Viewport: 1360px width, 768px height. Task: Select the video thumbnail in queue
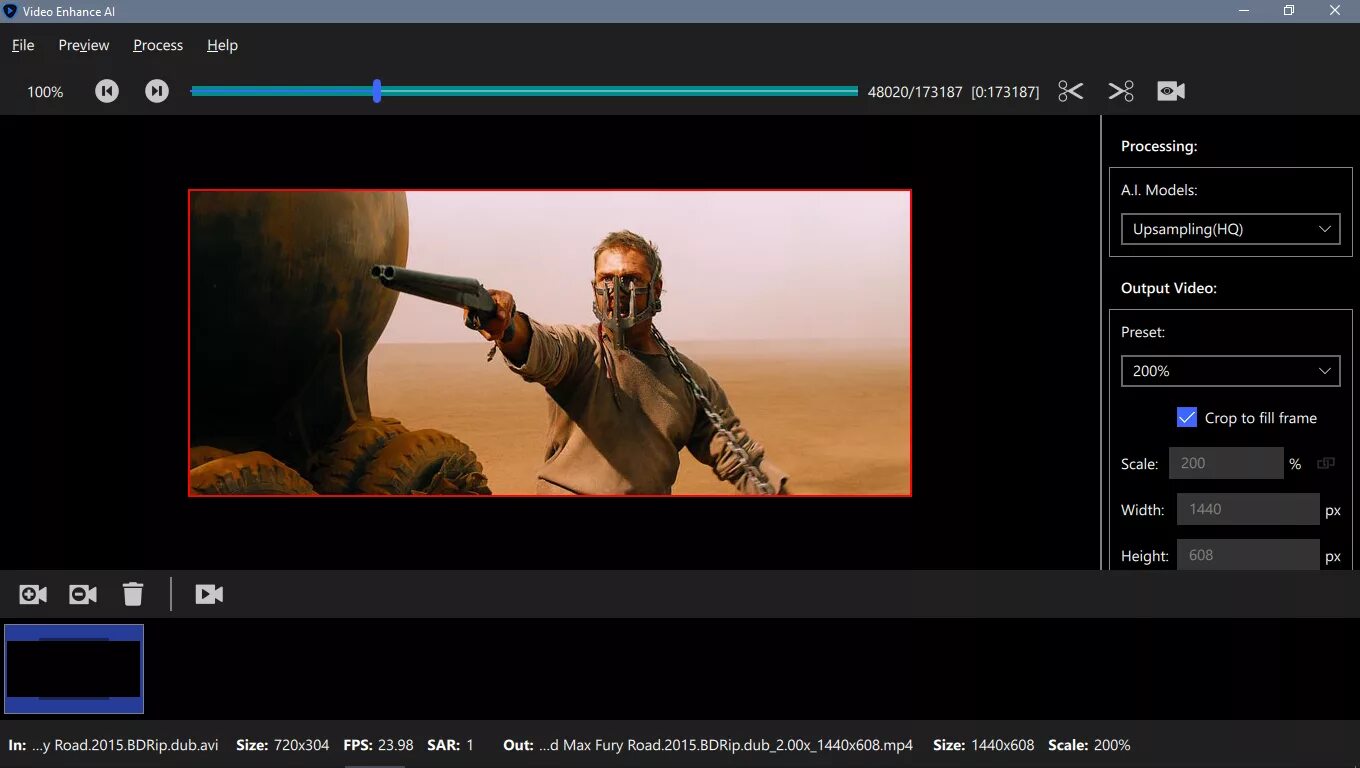click(74, 669)
